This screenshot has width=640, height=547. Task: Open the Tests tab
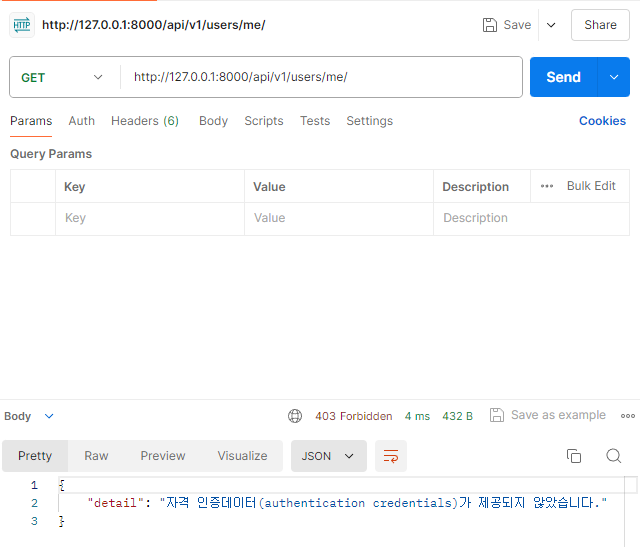tap(315, 121)
